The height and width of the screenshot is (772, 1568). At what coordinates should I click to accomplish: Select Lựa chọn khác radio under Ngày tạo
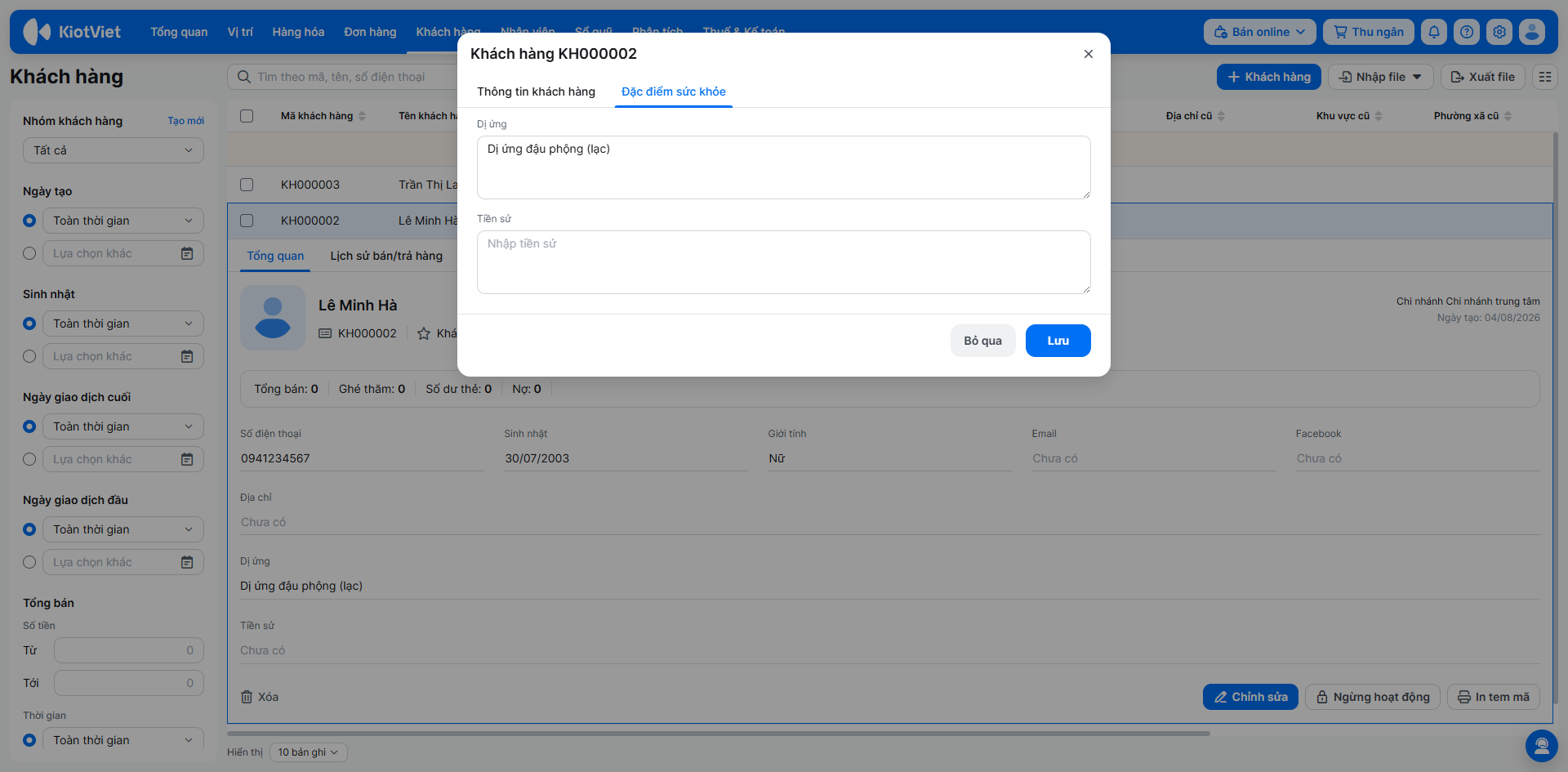(x=29, y=253)
